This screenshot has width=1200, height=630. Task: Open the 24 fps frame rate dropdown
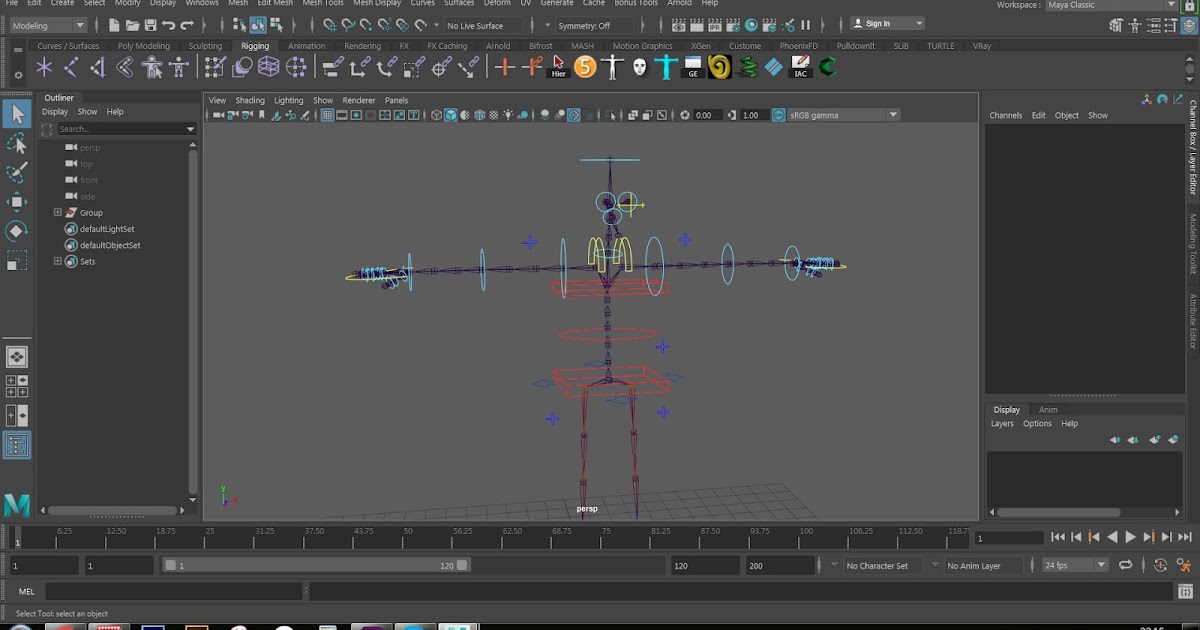click(1075, 565)
